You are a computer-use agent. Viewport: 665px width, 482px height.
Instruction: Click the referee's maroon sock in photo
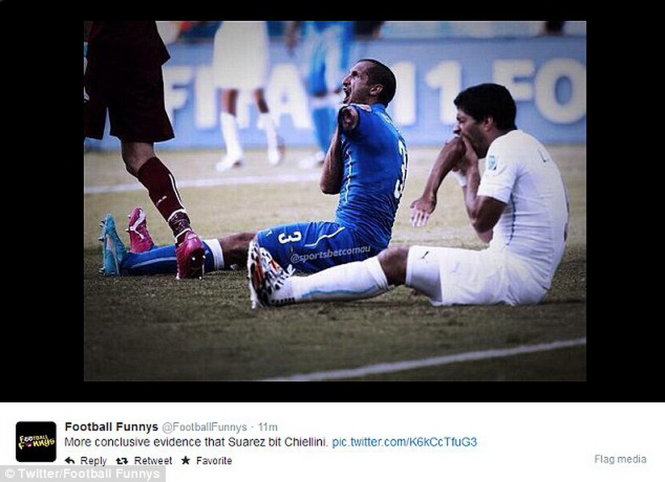click(159, 189)
